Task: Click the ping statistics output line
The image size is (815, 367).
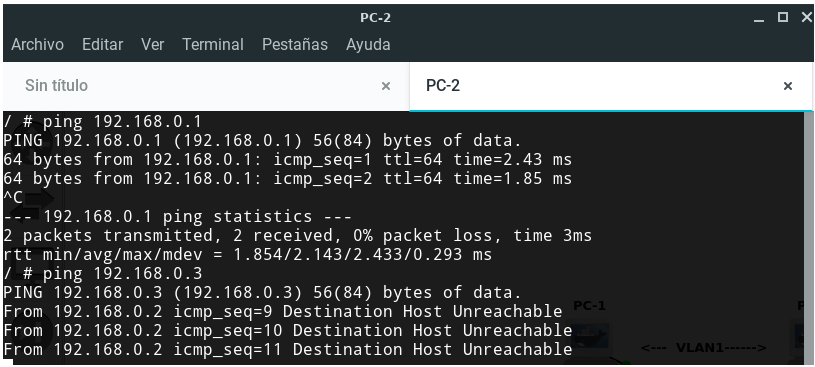Action: point(178,216)
